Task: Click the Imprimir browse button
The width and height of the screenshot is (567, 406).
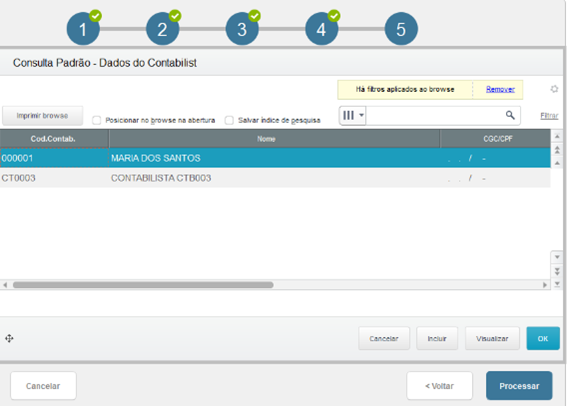Action: (x=42, y=116)
